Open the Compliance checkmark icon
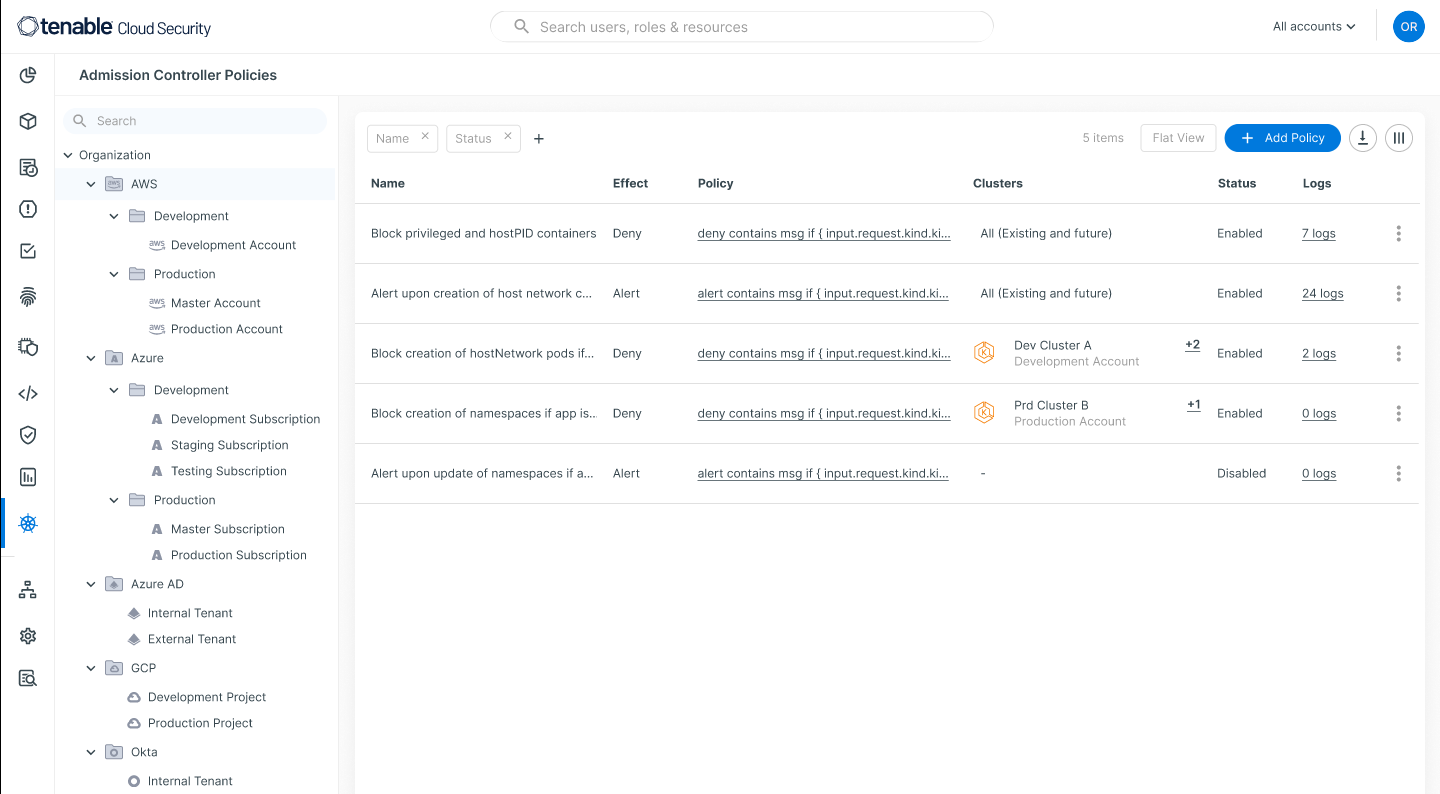Screen dimensions: 1440x794 [x=28, y=251]
